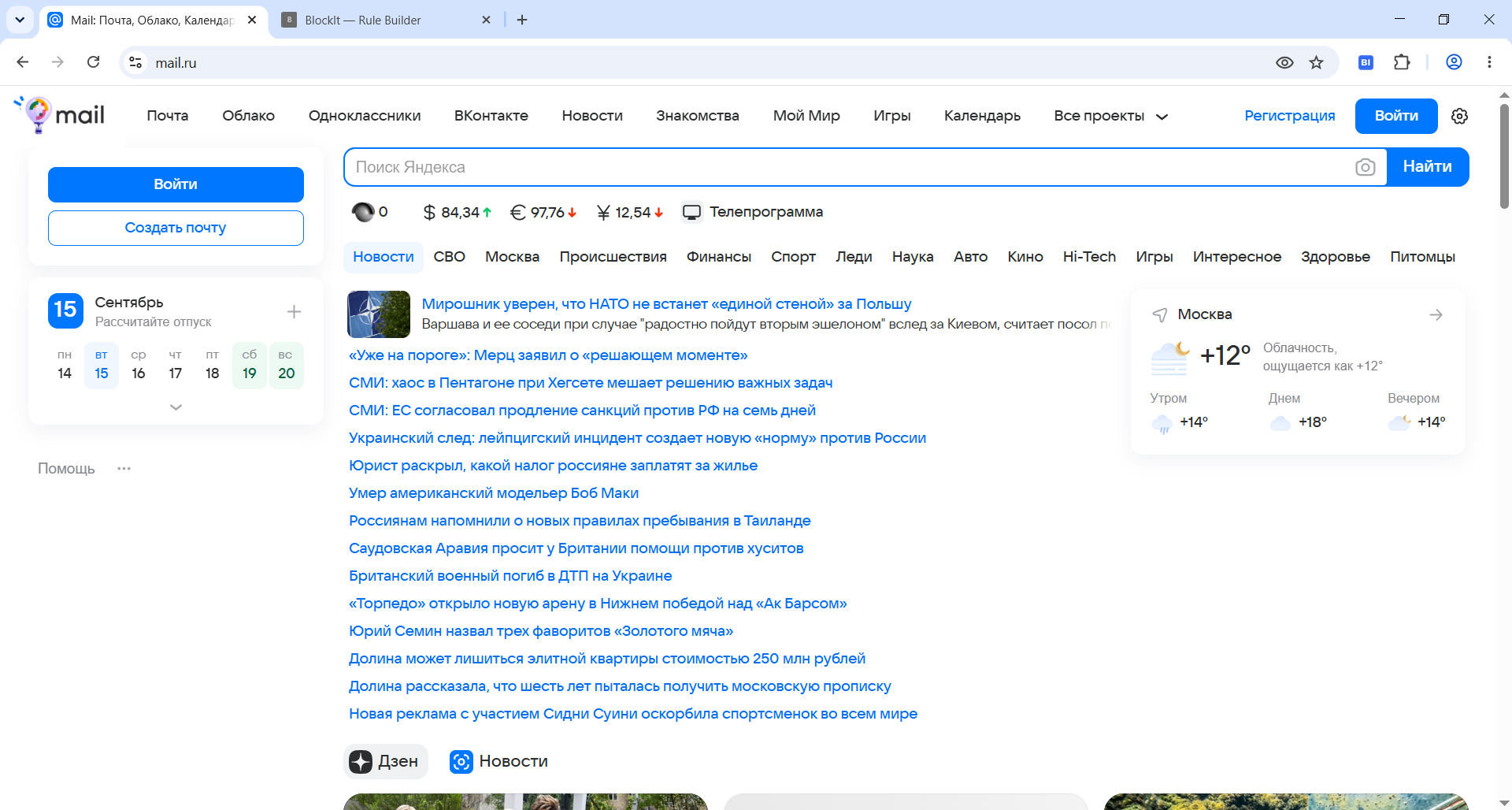Select the Происшествия news category
The image size is (1512, 810).
point(613,257)
